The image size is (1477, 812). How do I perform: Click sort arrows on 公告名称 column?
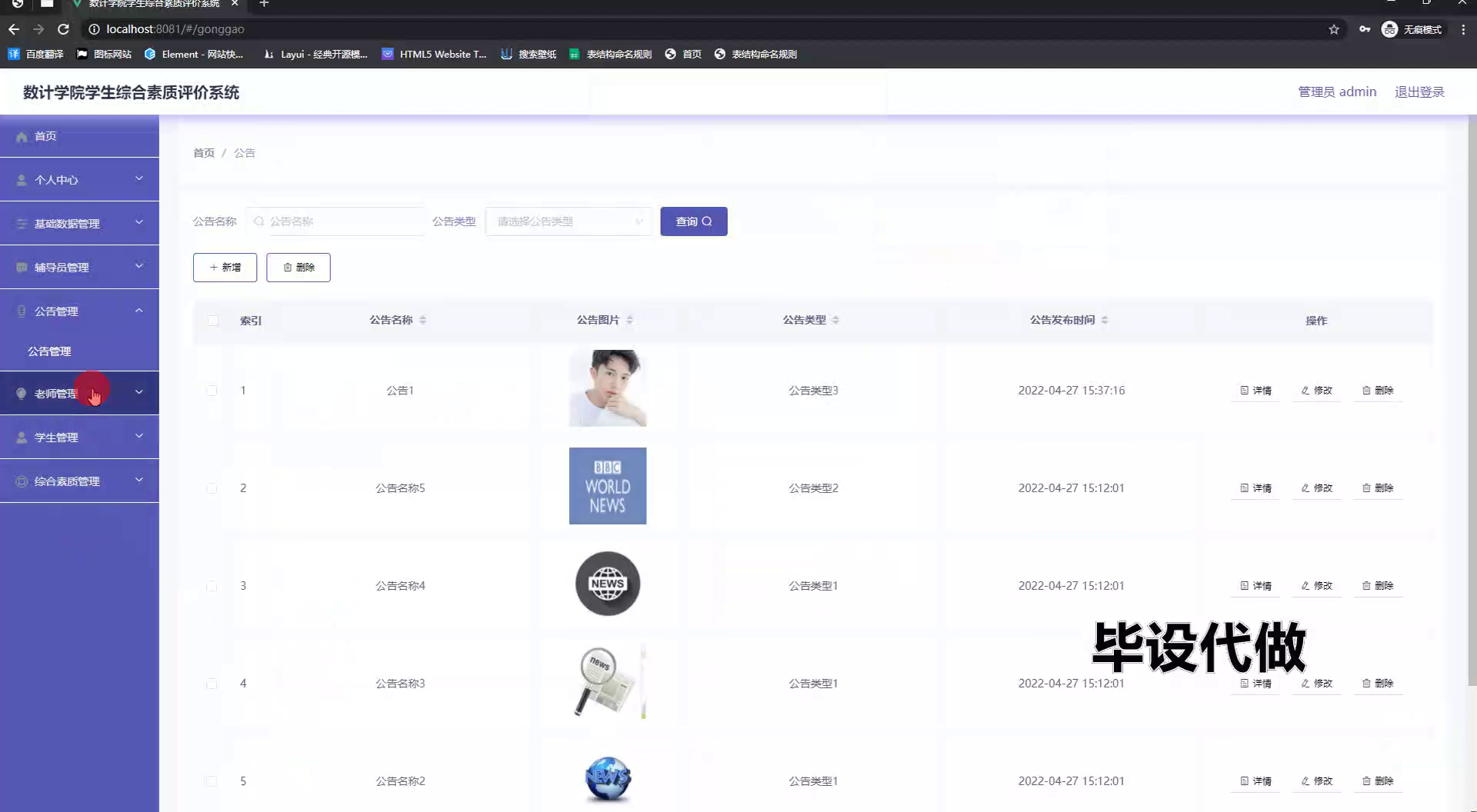click(x=423, y=320)
